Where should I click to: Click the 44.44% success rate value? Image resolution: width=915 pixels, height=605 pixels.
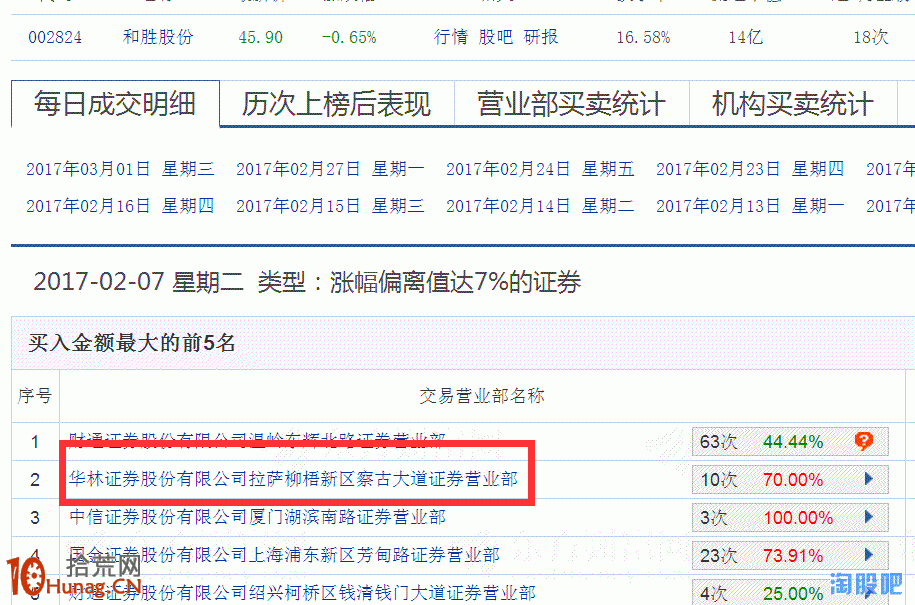pos(793,442)
